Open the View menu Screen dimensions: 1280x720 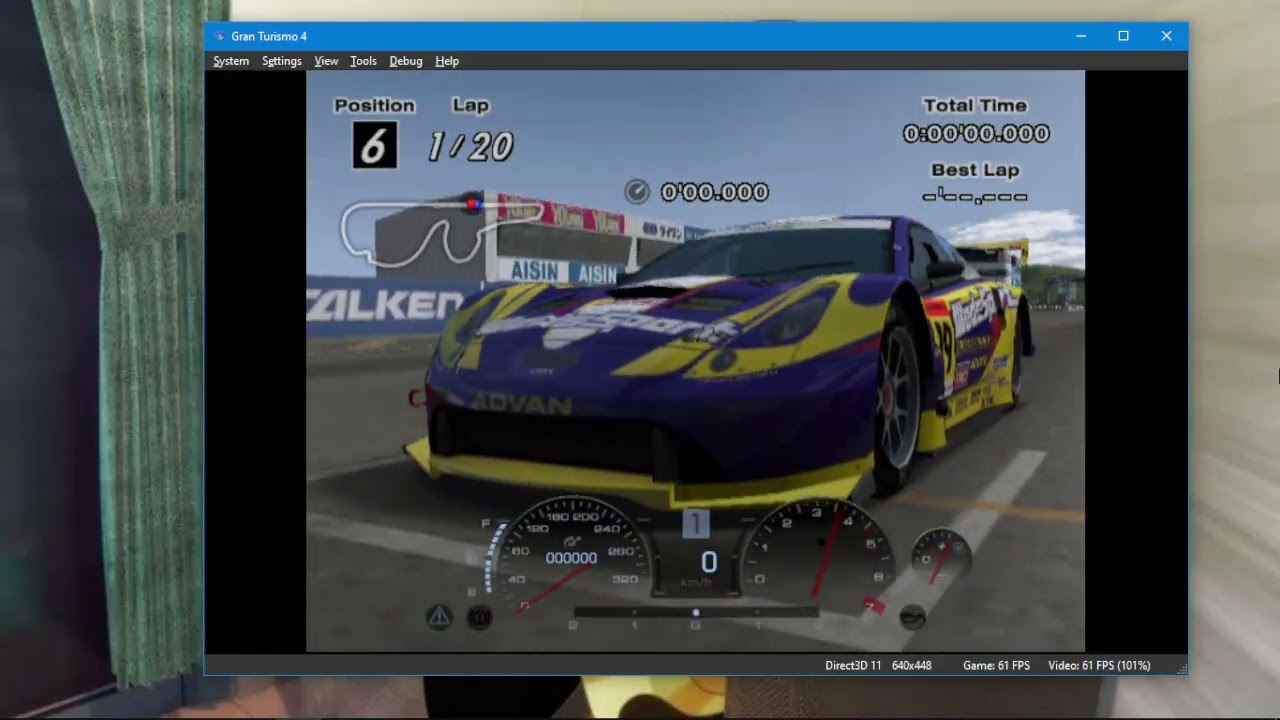[326, 61]
